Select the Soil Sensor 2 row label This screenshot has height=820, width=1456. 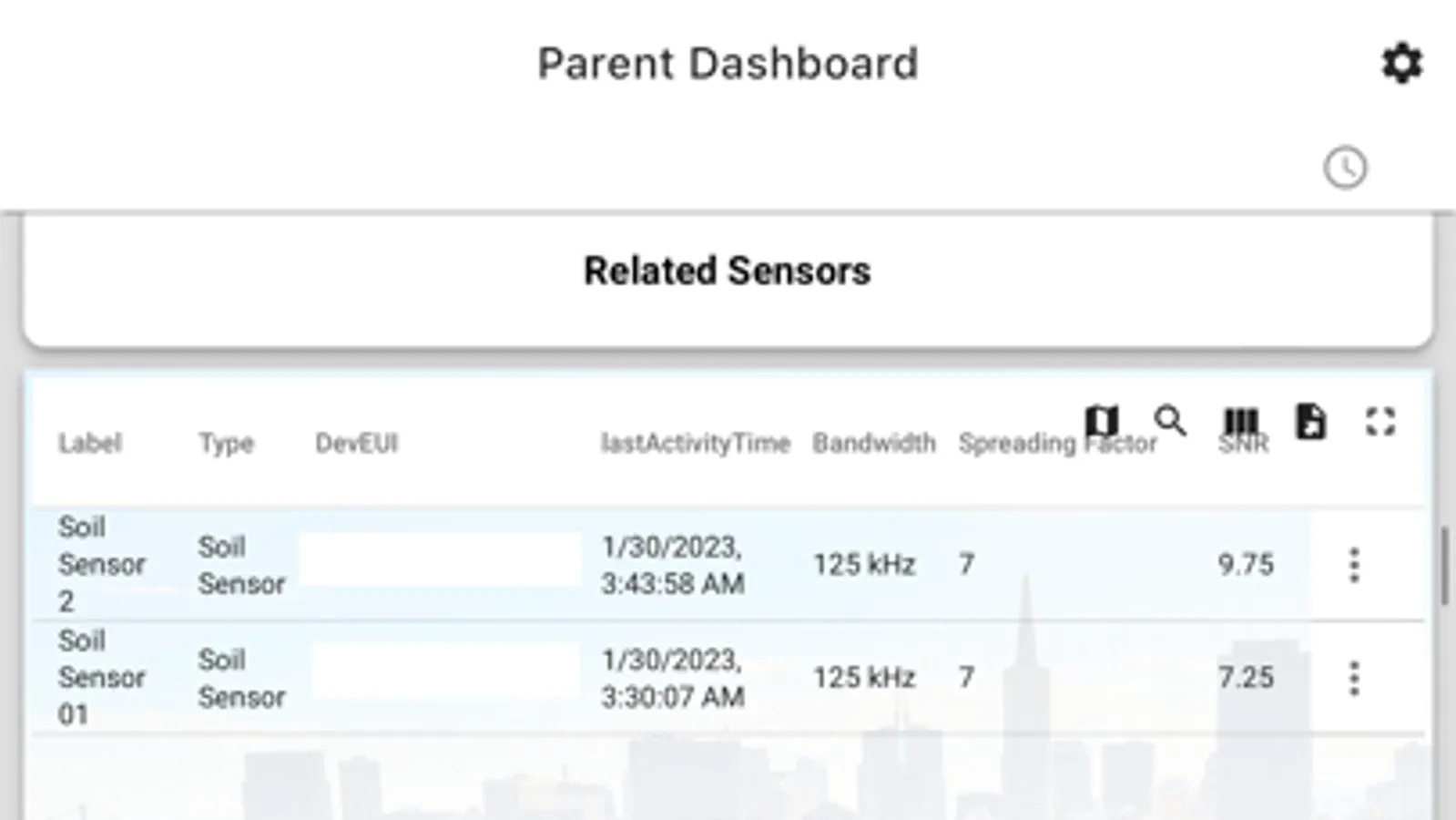(x=100, y=564)
